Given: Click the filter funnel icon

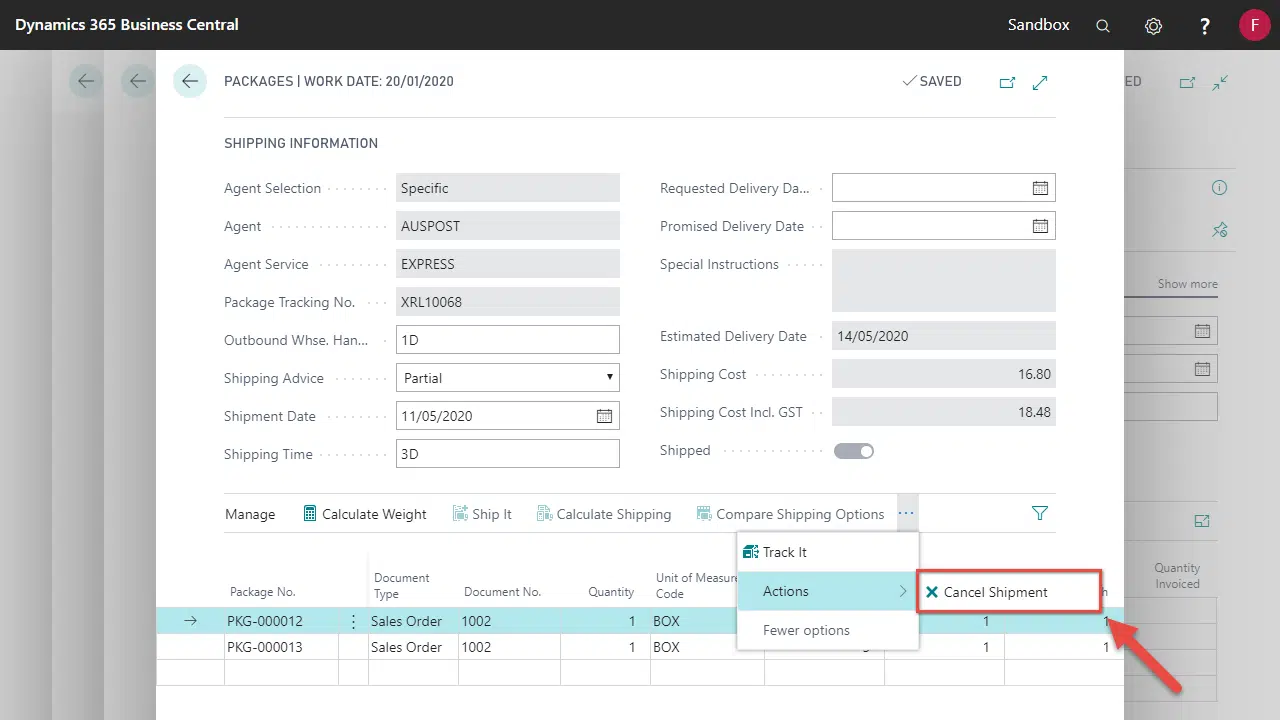Looking at the screenshot, I should click(1040, 513).
